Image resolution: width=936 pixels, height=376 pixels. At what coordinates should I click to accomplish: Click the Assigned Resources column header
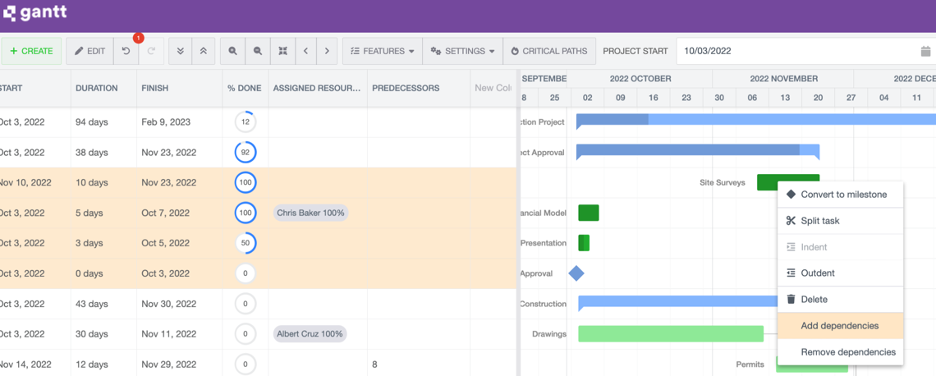tap(318, 88)
